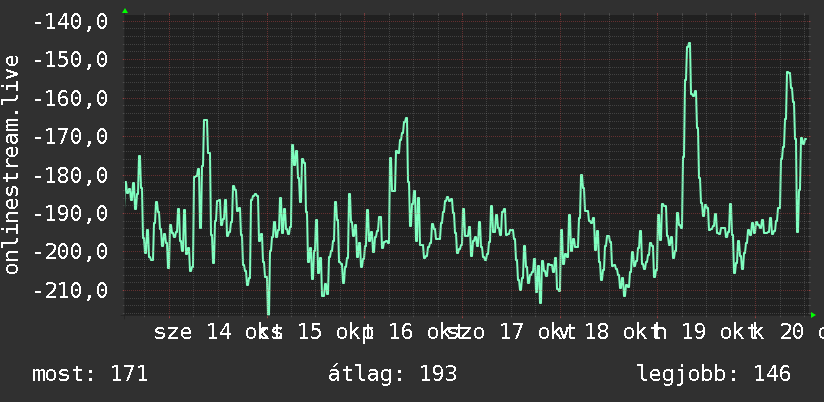Click the -150,0 y-axis label
This screenshot has width=824, height=402.
coord(70,60)
